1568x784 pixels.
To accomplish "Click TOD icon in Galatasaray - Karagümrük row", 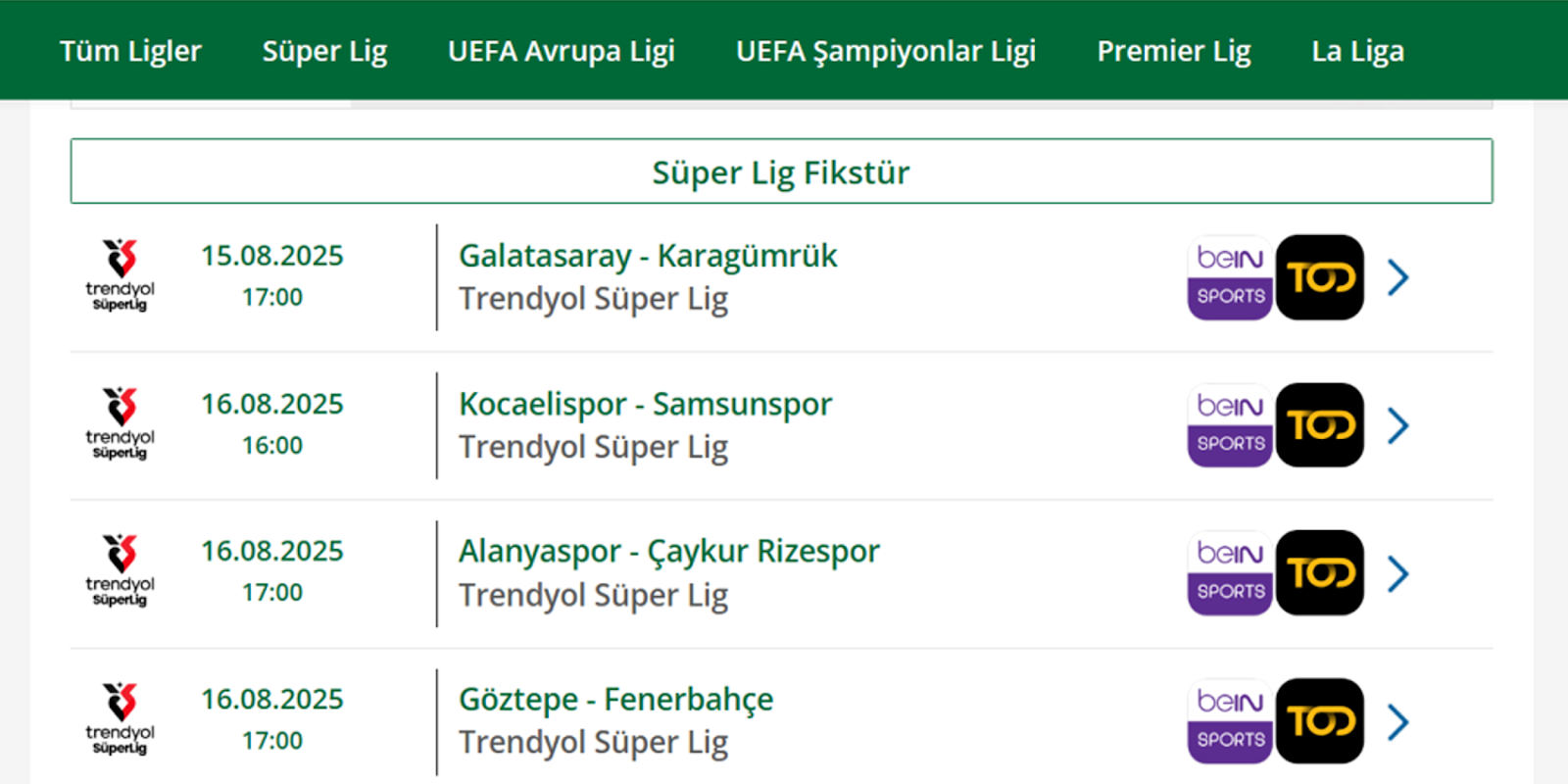I will [1319, 277].
